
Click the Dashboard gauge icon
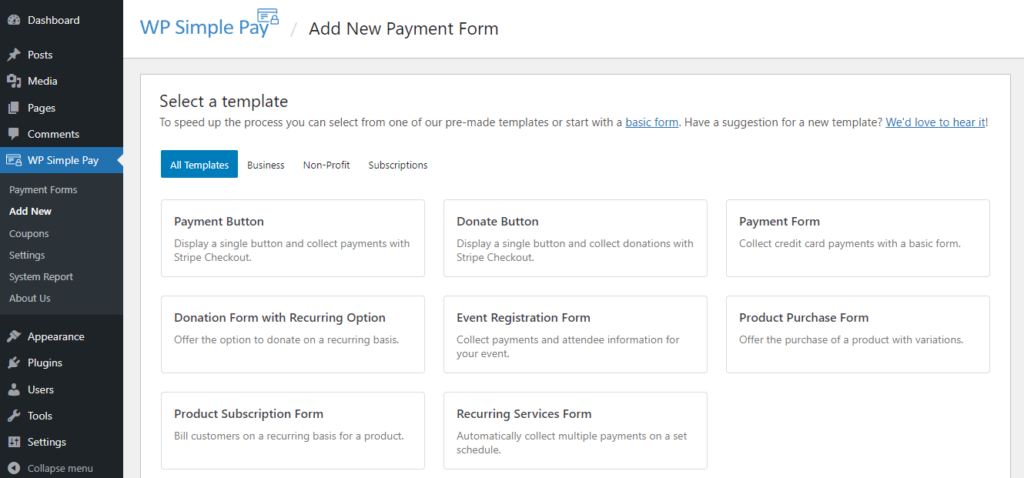tap(13, 20)
